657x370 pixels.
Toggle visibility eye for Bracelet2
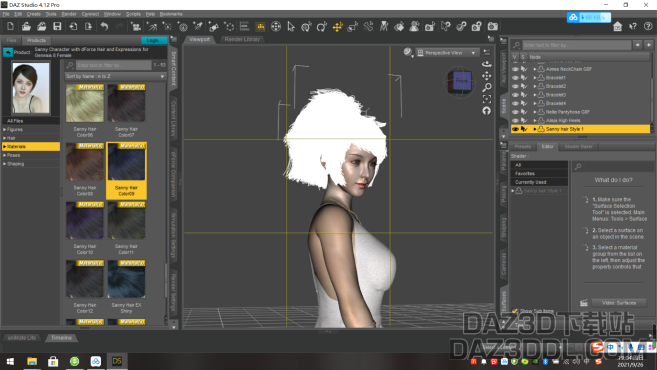[515, 86]
